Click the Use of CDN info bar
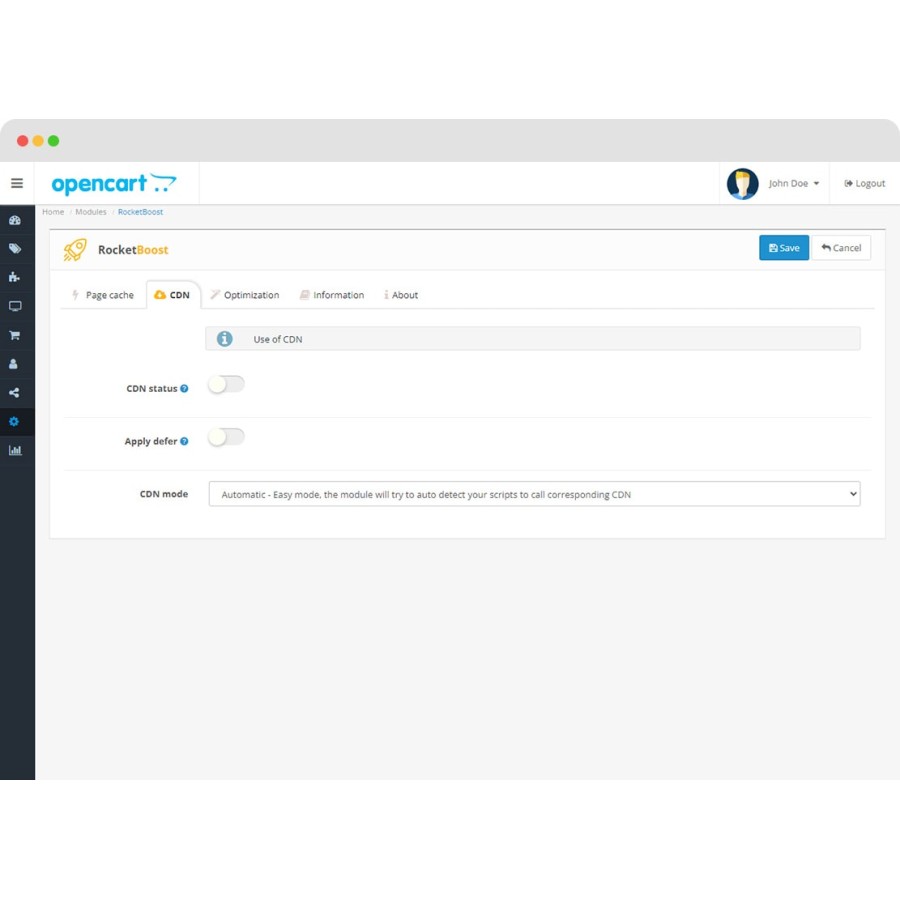 533,339
